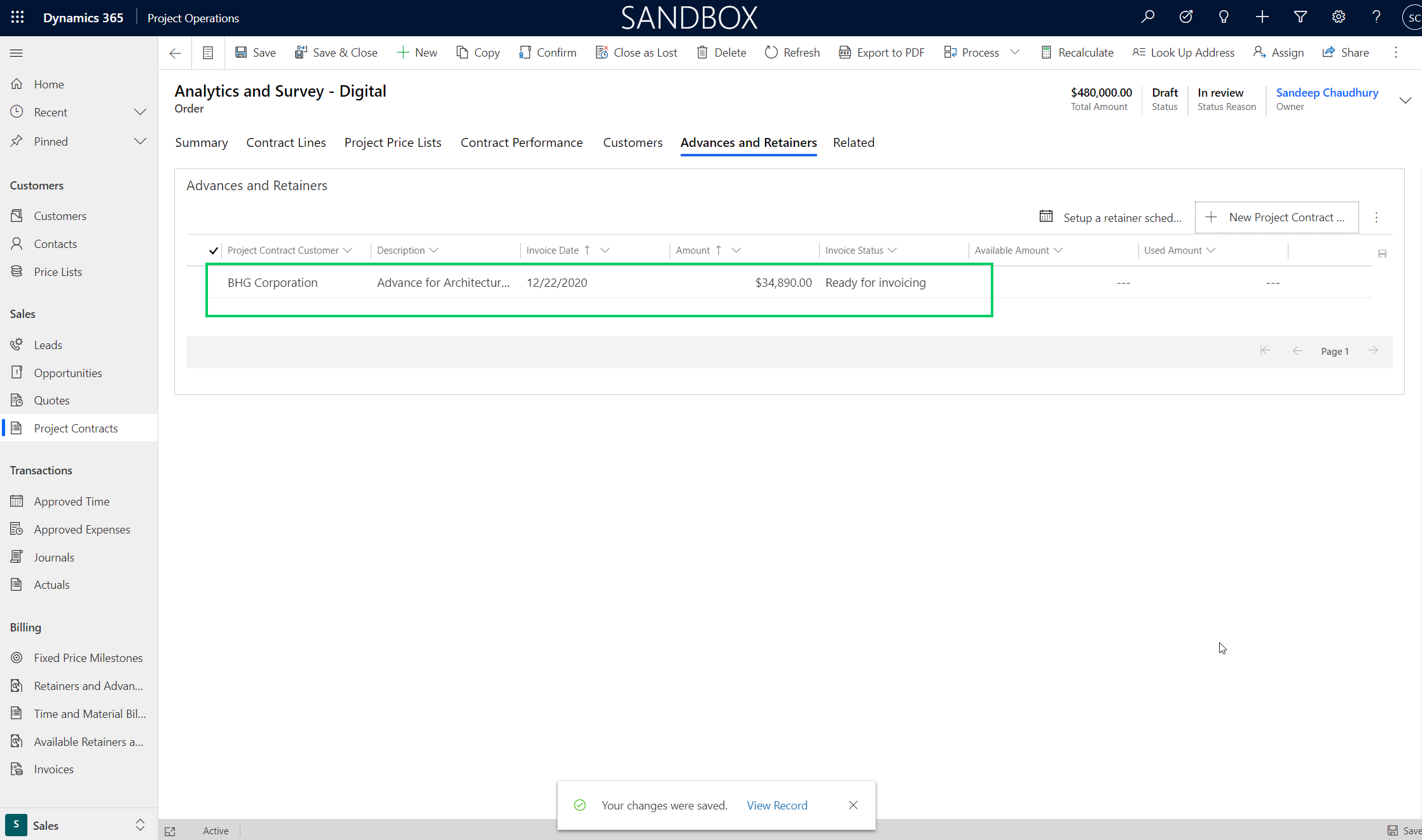Screen dimensions: 1422x840
Task: Click New Project Contract button
Action: 1276,217
